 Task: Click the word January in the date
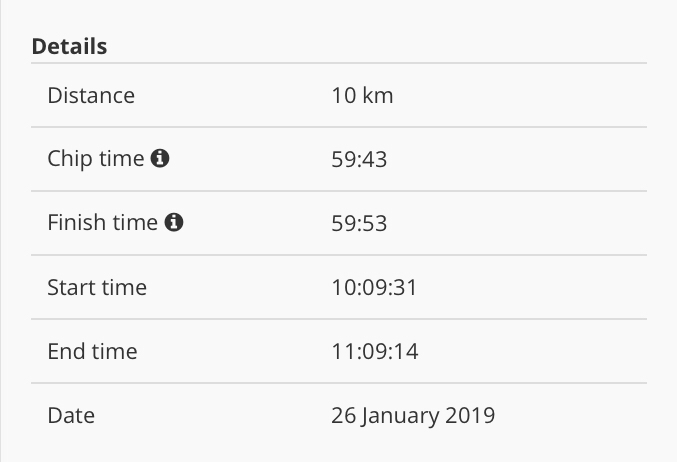(x=405, y=415)
